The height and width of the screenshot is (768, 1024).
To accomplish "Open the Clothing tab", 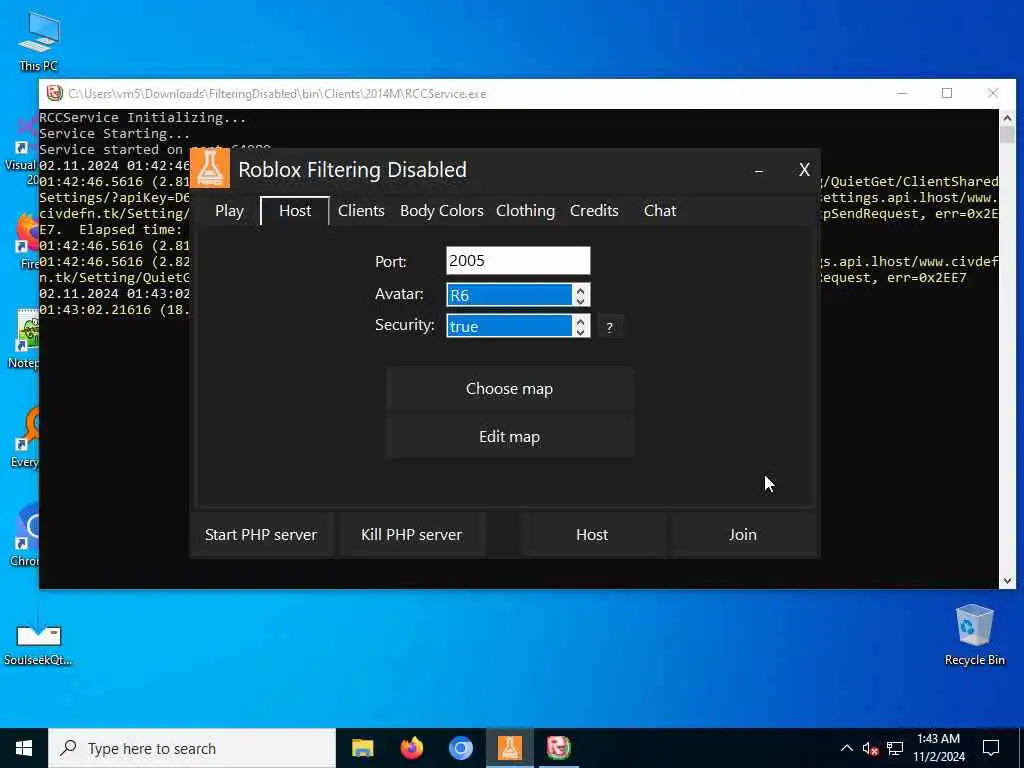I will [x=525, y=211].
